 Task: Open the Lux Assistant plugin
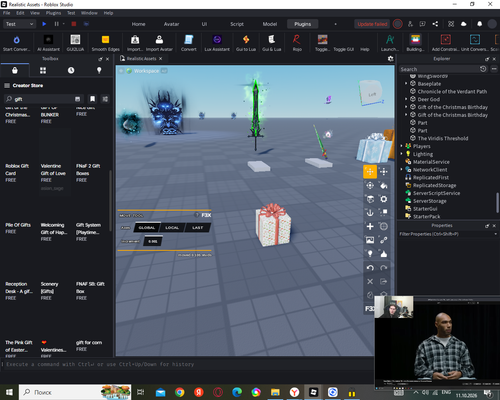tap(217, 43)
